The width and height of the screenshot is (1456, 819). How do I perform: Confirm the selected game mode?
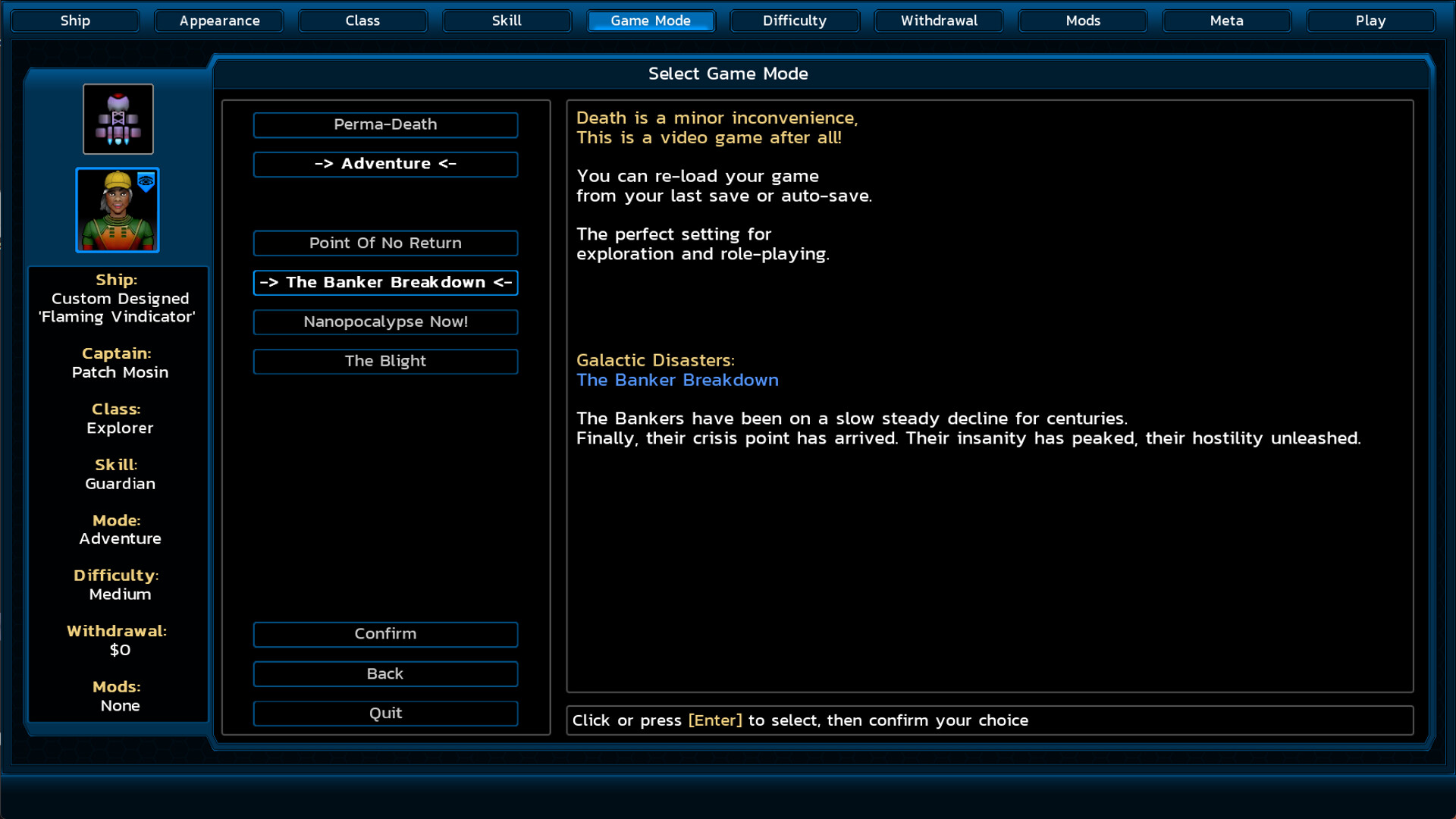click(385, 634)
